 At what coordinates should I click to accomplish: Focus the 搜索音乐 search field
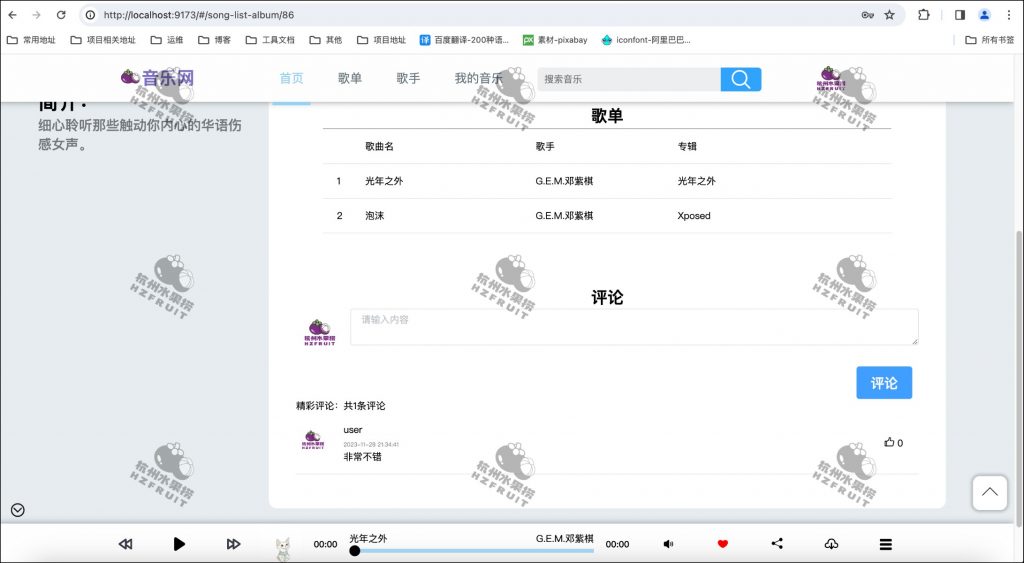[629, 79]
